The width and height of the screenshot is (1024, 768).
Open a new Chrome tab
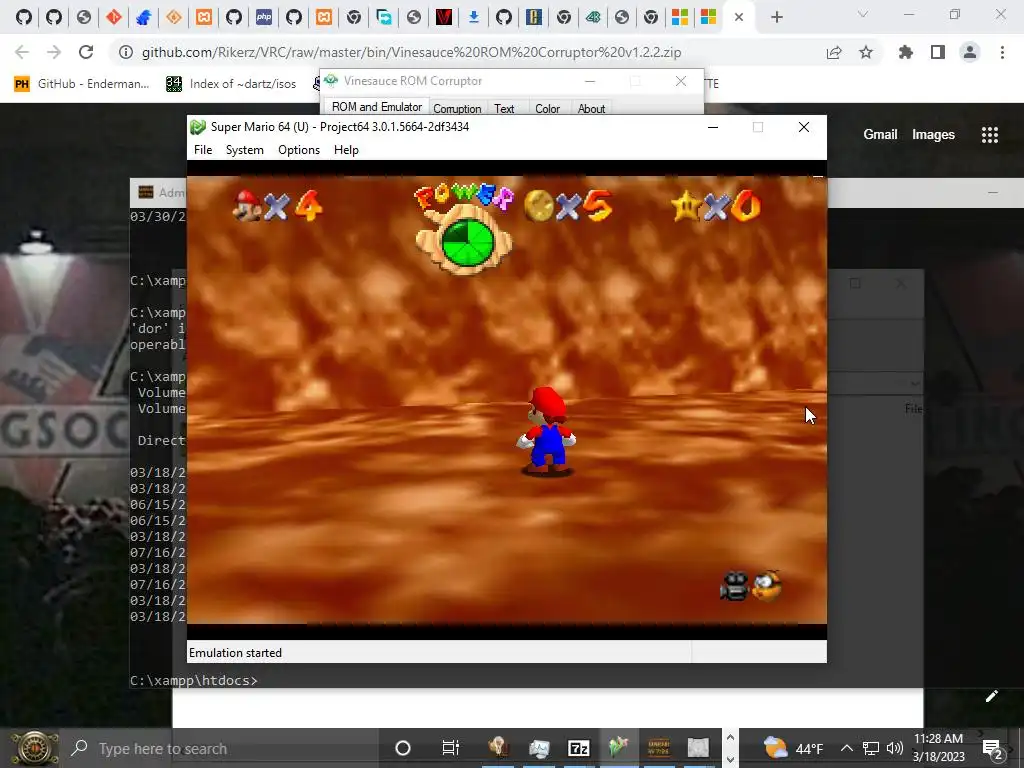tap(776, 17)
